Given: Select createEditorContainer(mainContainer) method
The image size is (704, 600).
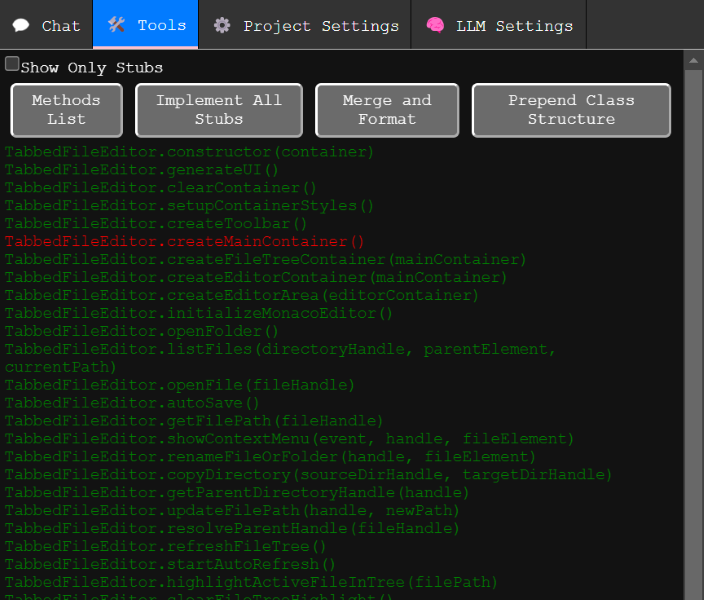Looking at the screenshot, I should click(256, 278).
